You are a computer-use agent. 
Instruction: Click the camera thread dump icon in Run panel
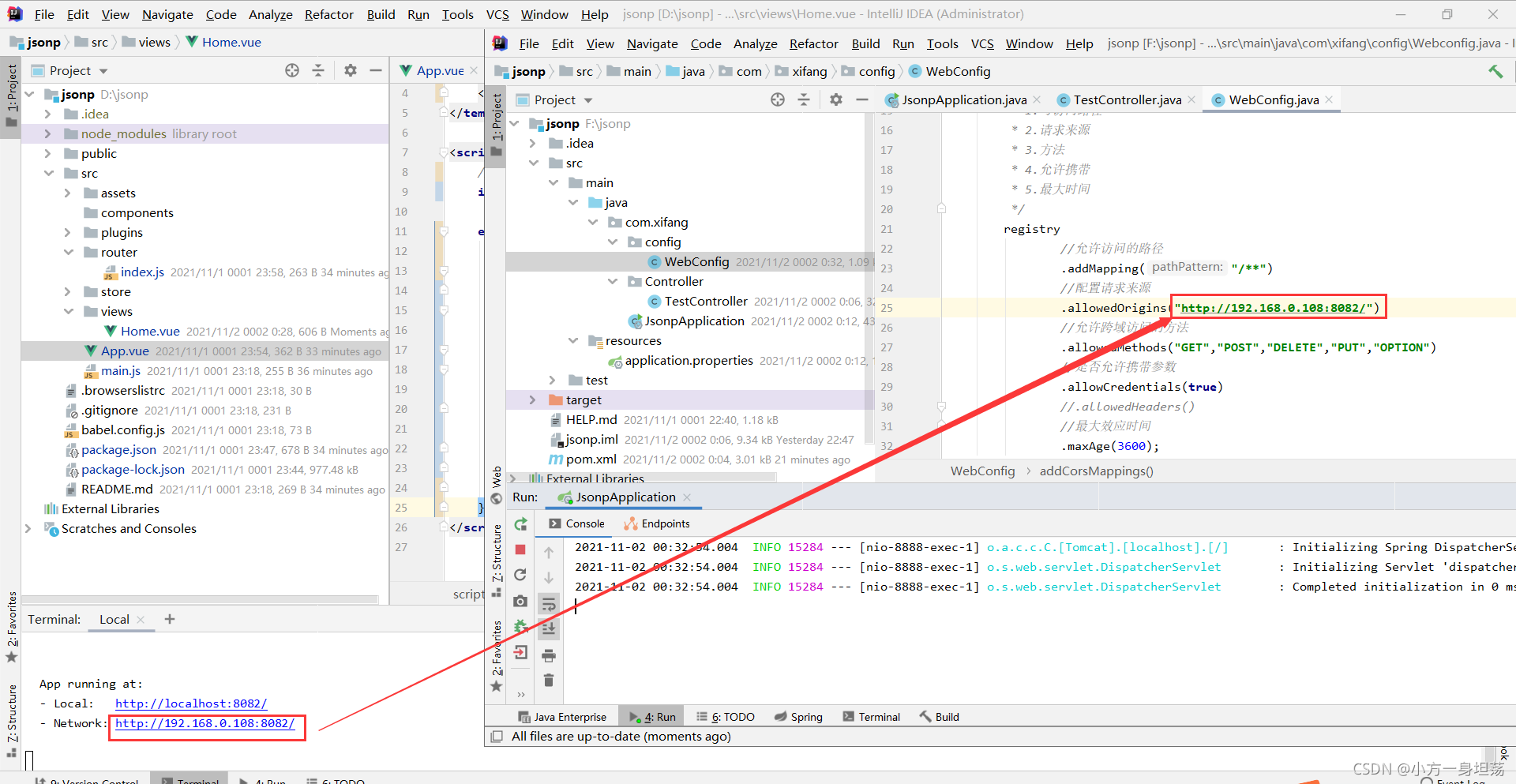coord(520,602)
